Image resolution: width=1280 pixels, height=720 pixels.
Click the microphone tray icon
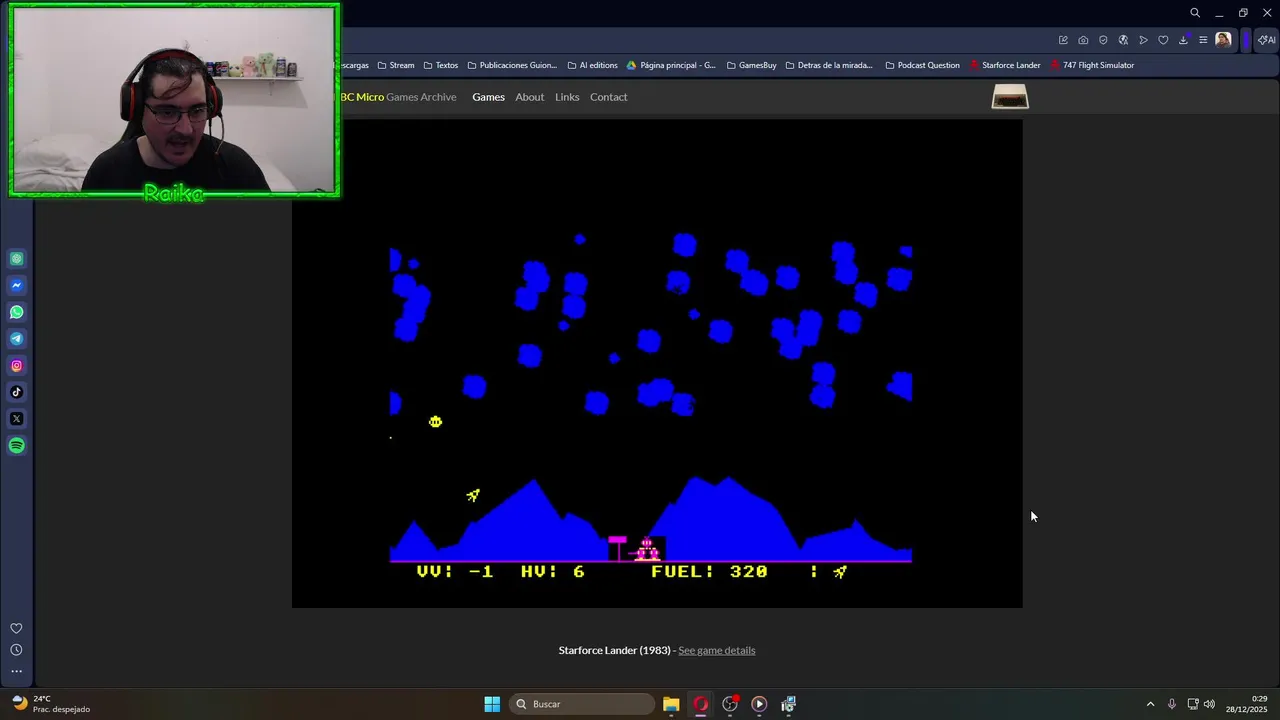tap(1172, 704)
